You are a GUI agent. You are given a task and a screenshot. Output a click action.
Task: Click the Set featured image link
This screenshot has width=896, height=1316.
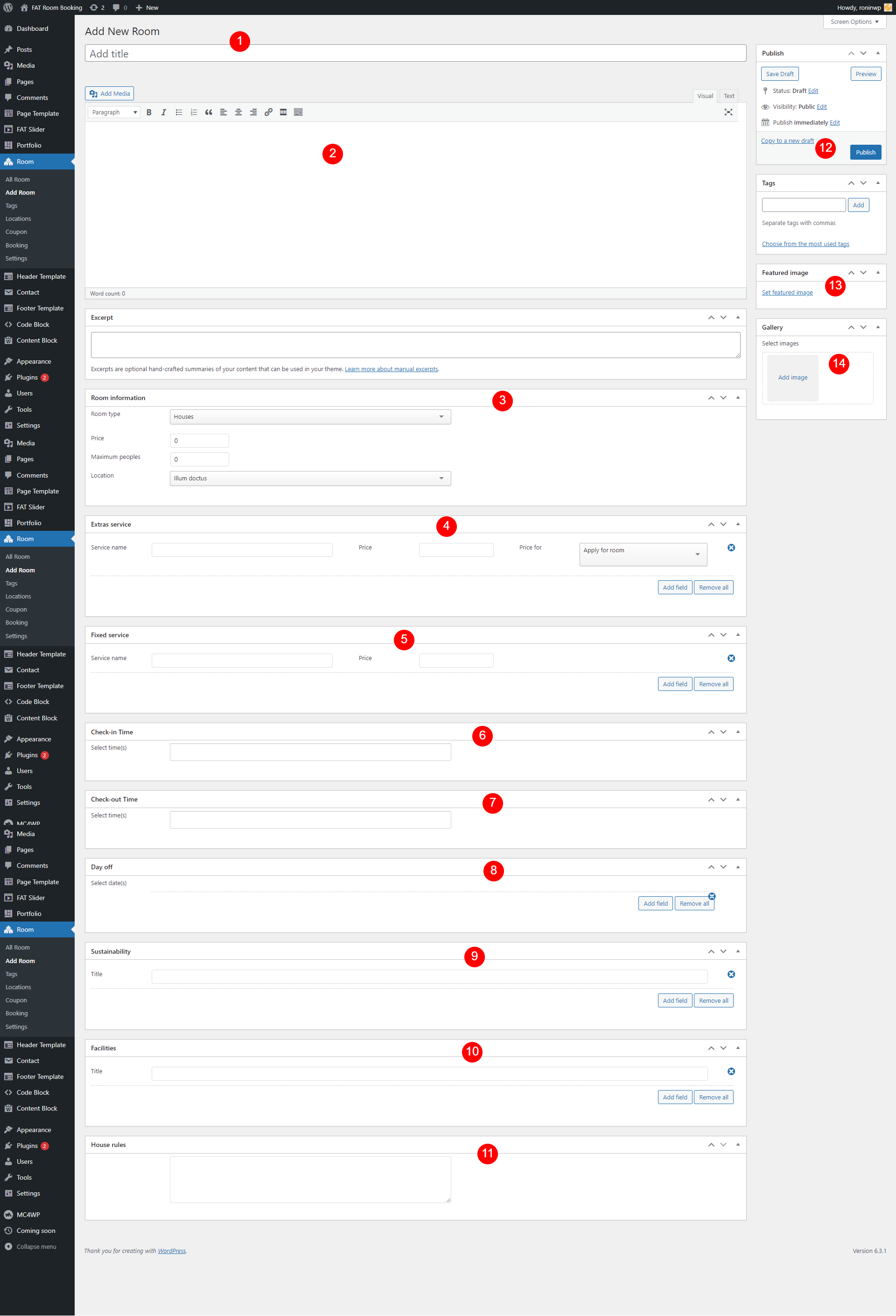(x=787, y=293)
